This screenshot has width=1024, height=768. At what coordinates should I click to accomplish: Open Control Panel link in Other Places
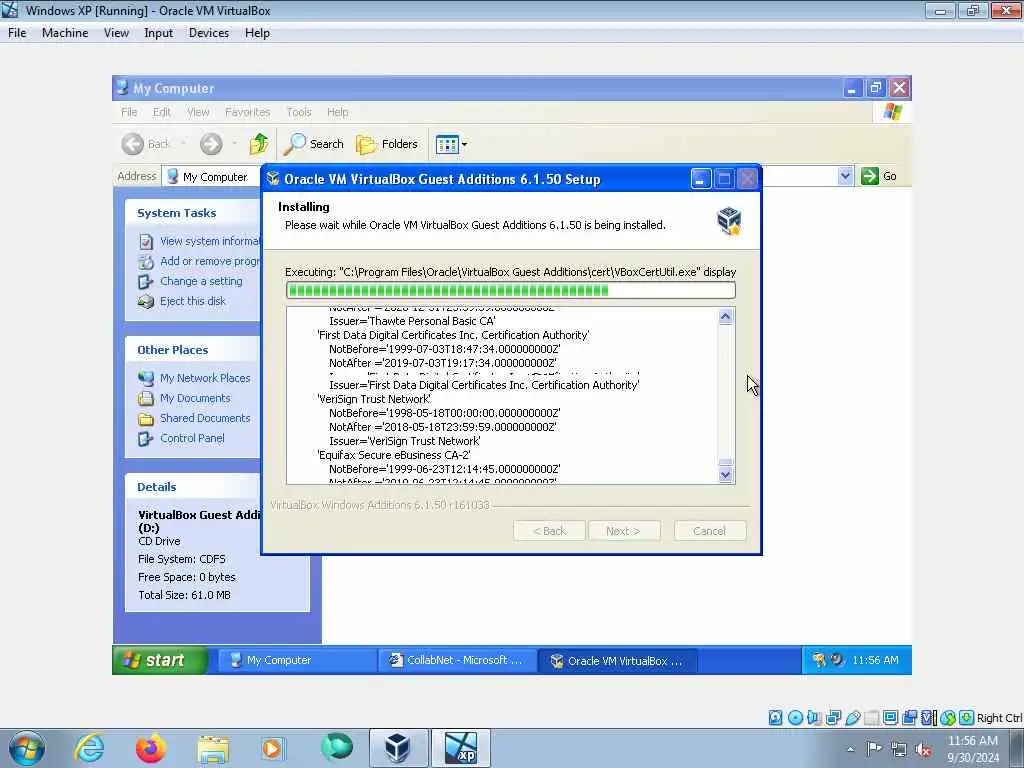coord(192,438)
